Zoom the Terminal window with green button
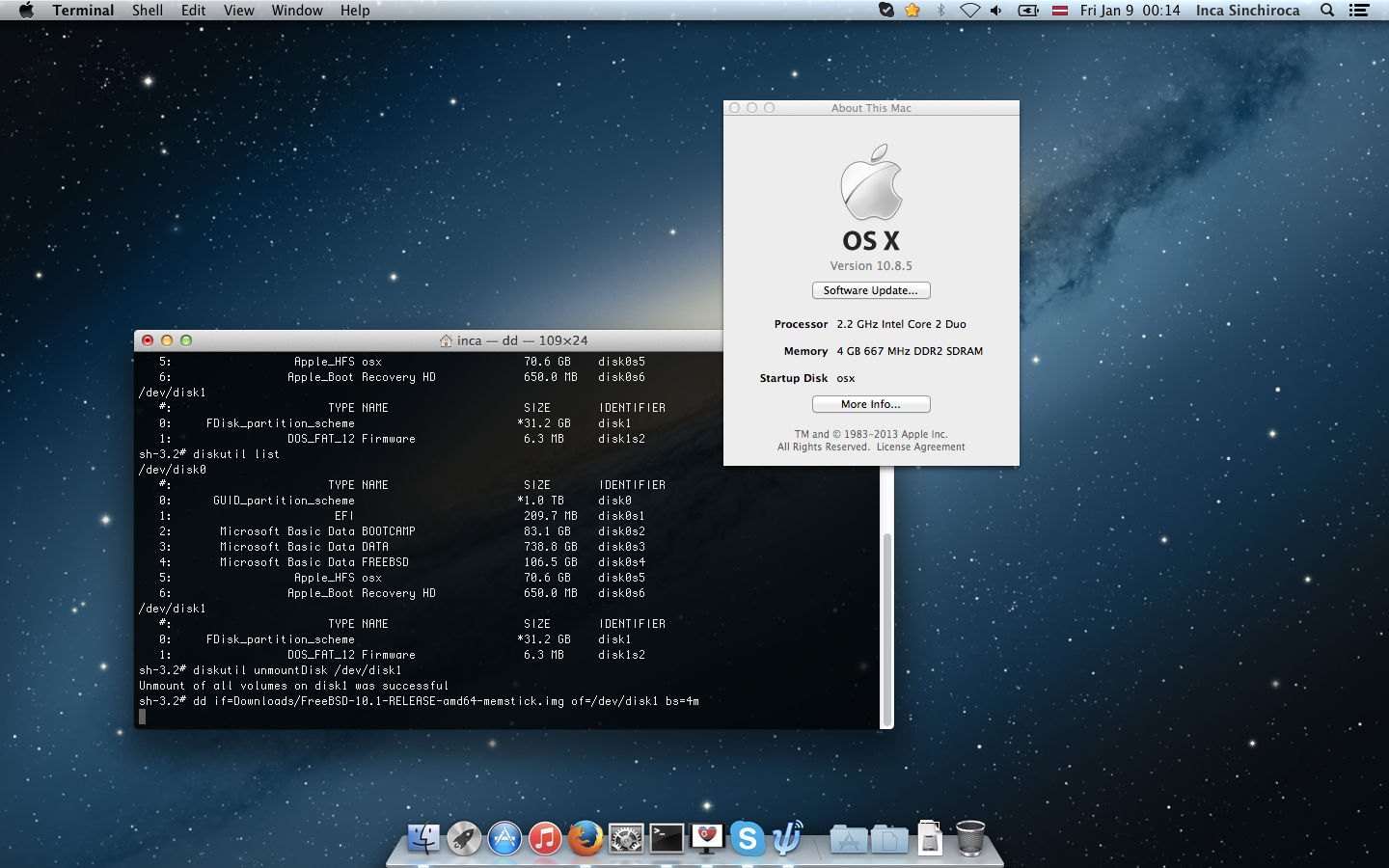 click(186, 340)
